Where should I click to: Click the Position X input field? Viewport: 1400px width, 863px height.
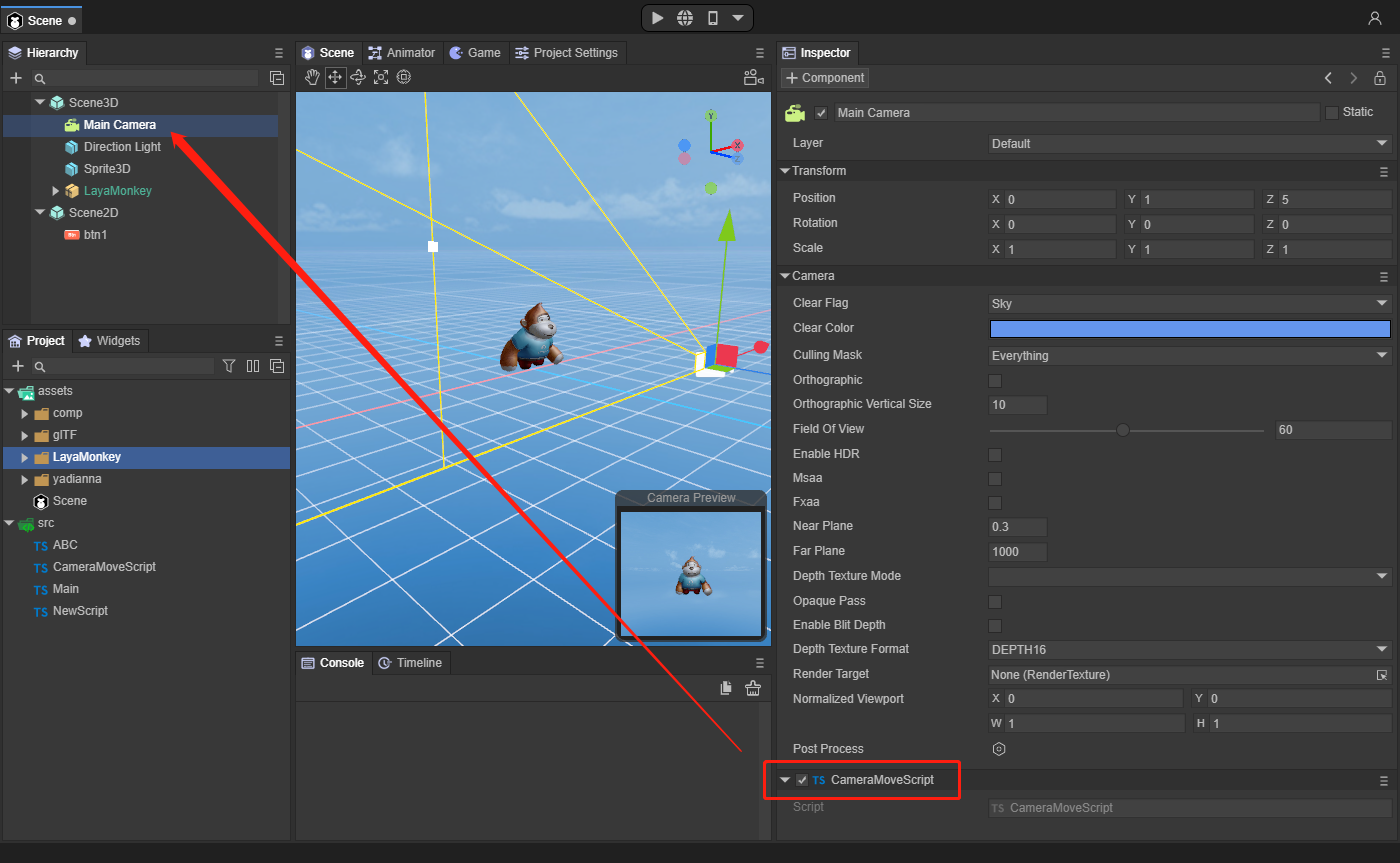click(x=1059, y=199)
